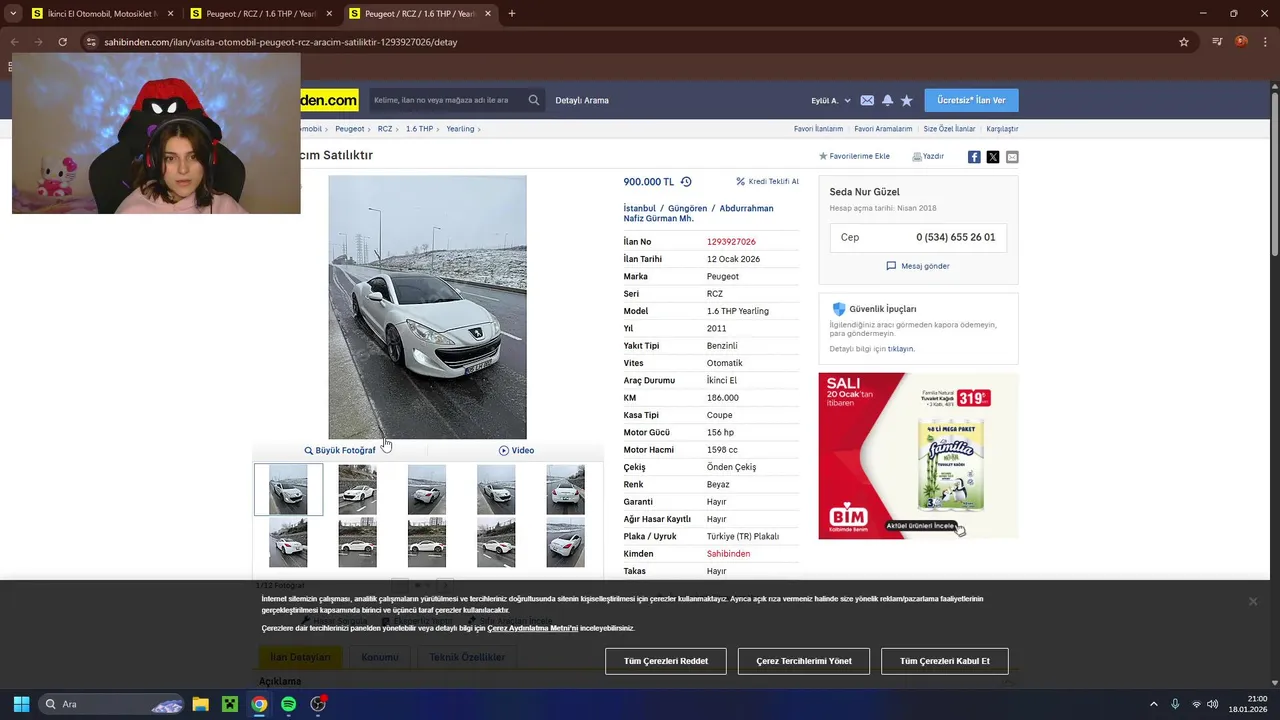Screen dimensions: 1280x720
Task: Click the Yearling breadcrumb
Action: point(460,129)
